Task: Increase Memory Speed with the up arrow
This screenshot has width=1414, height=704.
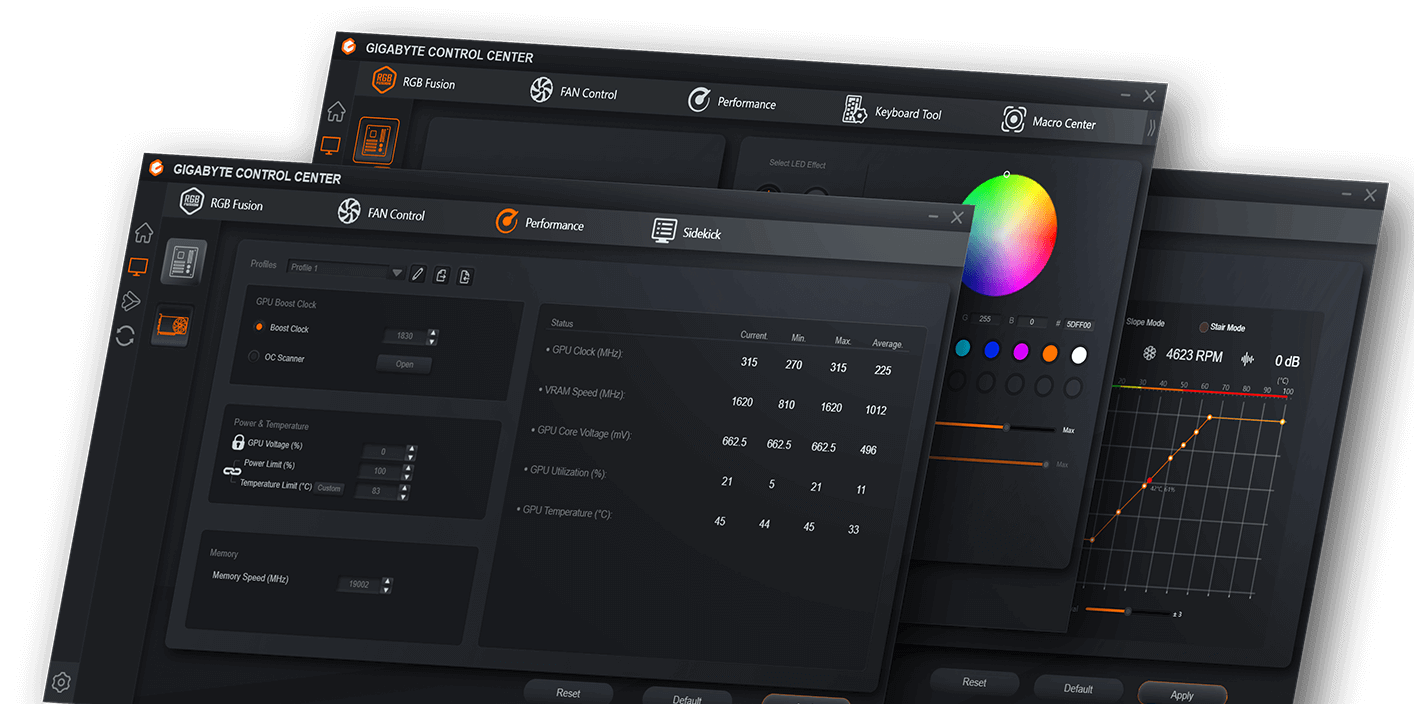Action: (387, 582)
